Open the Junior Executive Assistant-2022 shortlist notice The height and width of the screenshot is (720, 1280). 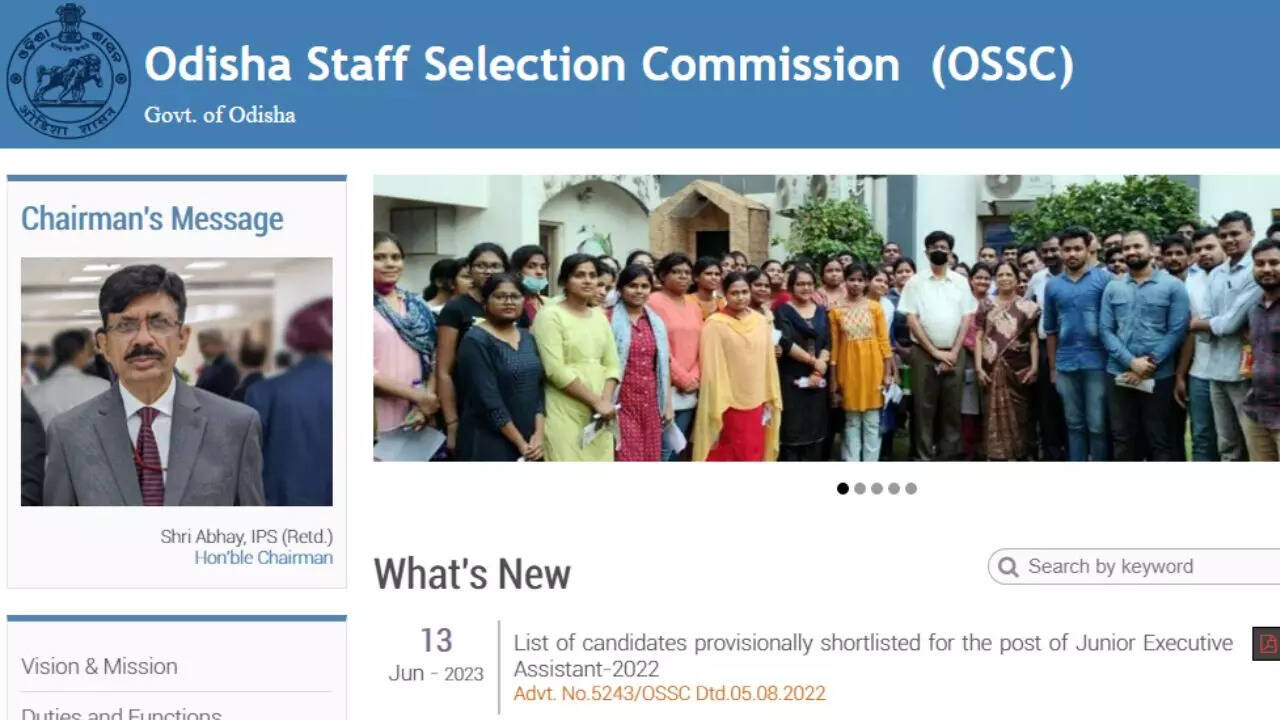873,656
